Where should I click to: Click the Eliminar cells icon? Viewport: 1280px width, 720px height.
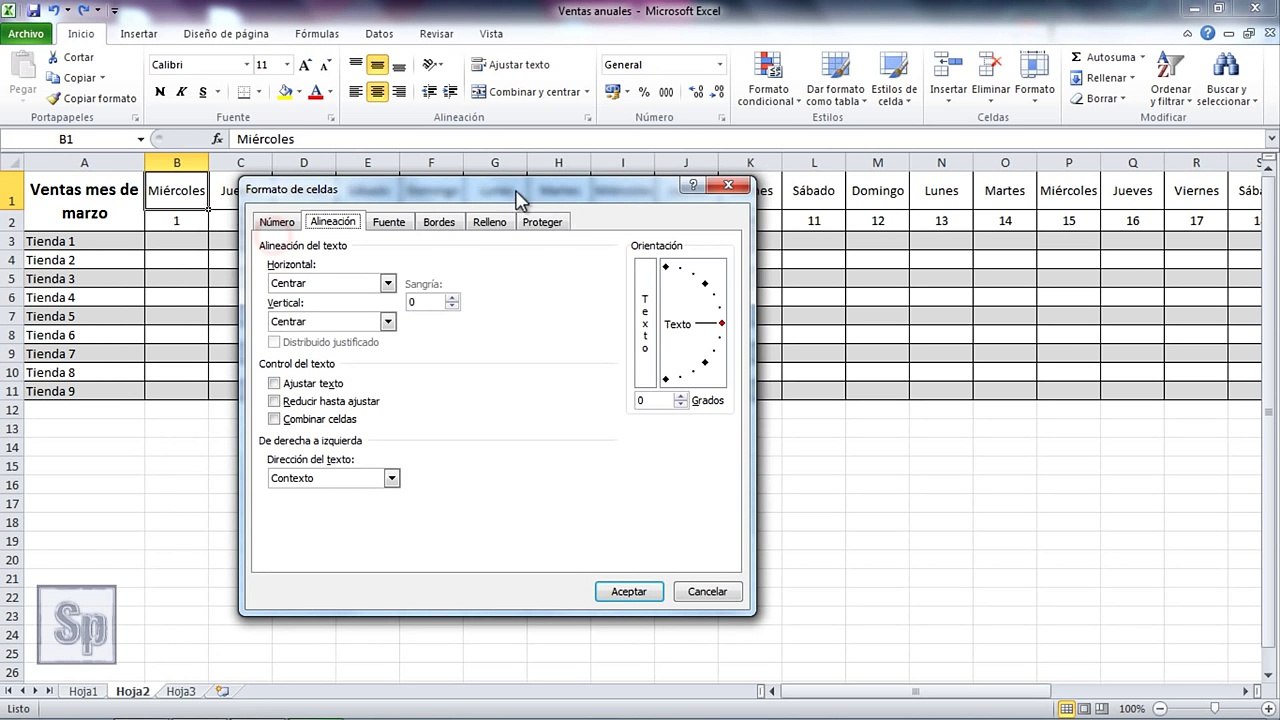click(x=991, y=66)
